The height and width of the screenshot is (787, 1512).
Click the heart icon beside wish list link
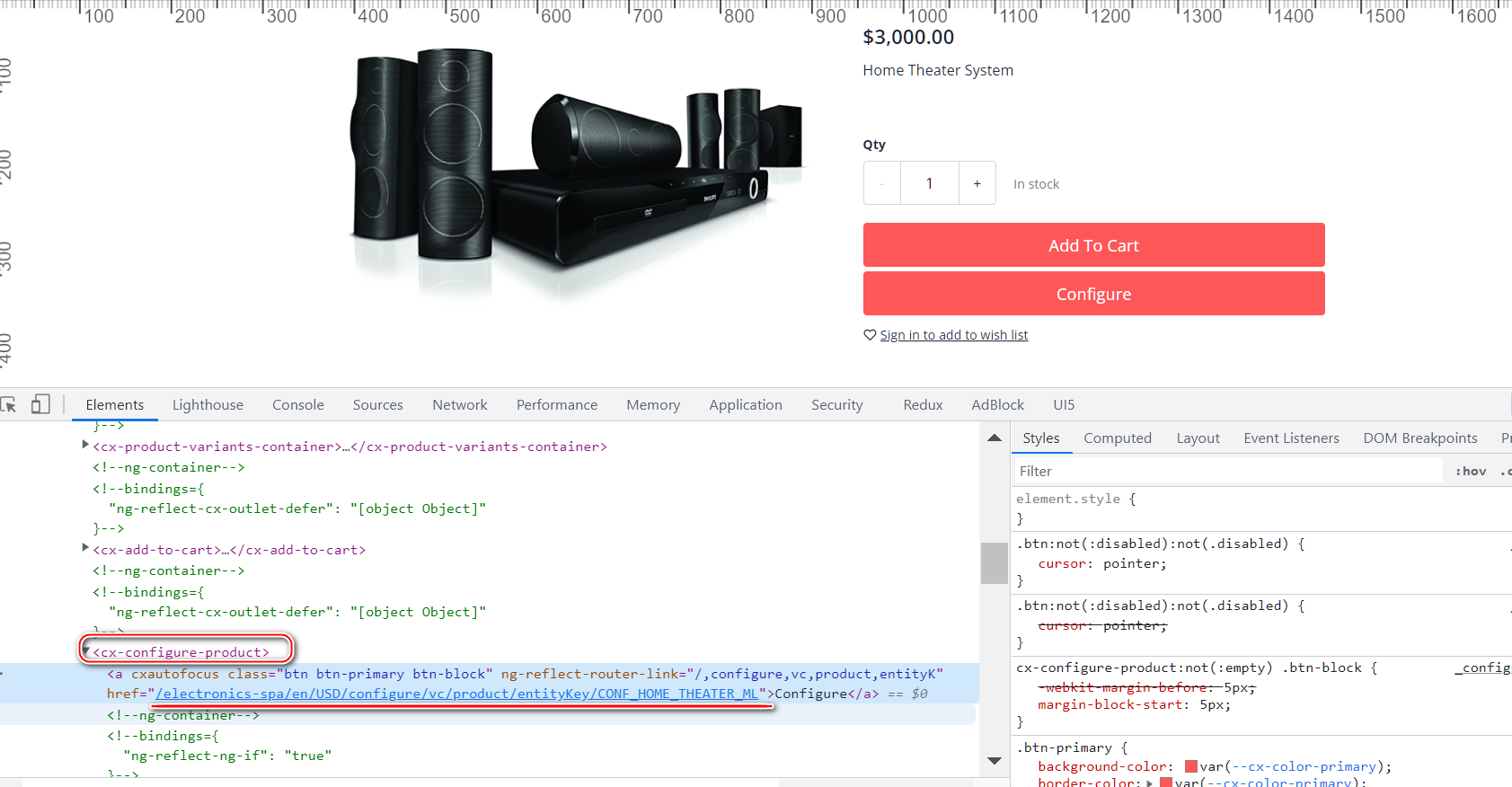click(x=870, y=335)
